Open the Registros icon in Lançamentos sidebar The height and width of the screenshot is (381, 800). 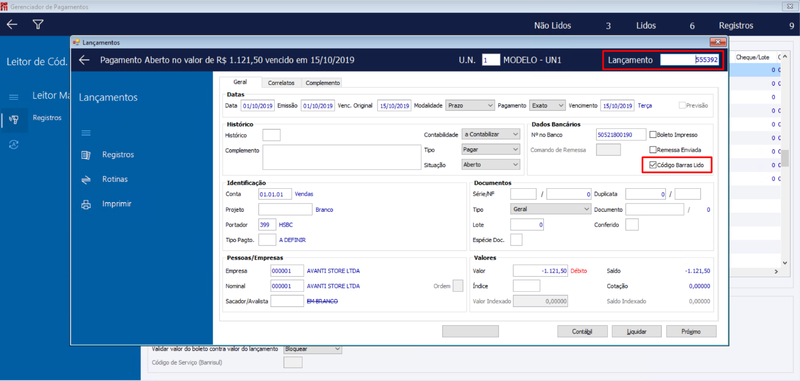pyautogui.click(x=86, y=155)
